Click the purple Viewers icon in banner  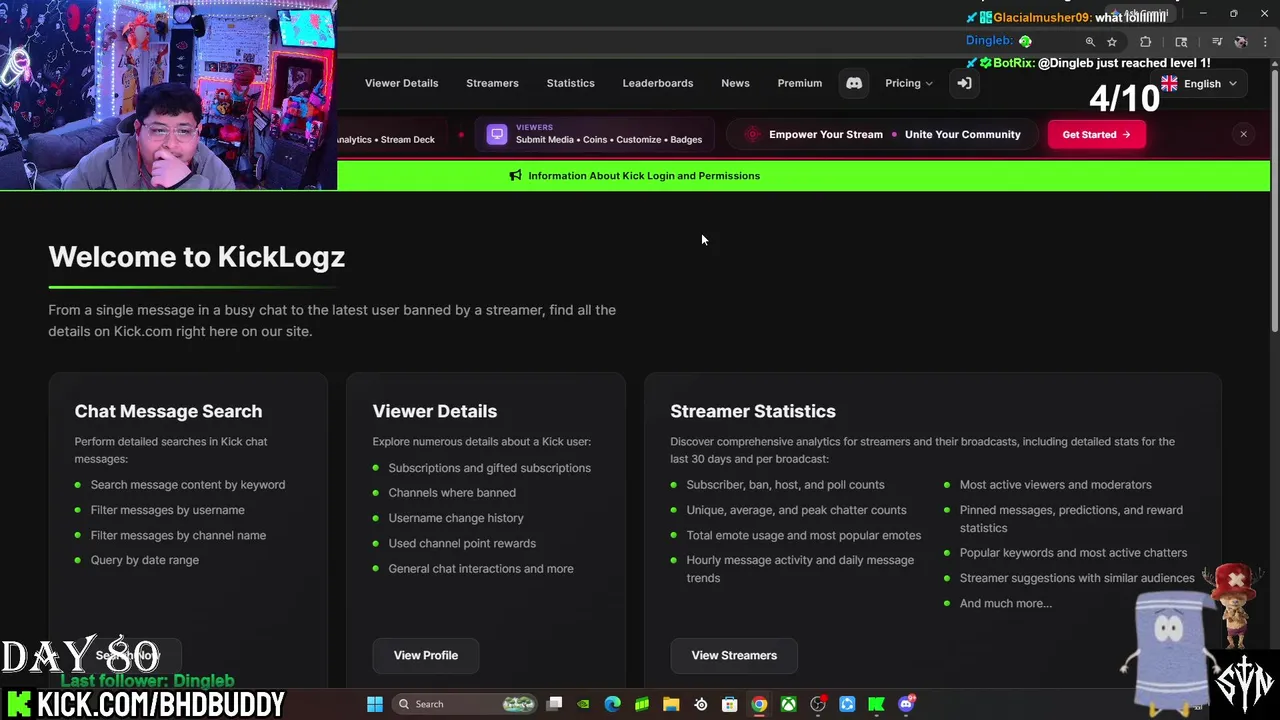pos(497,134)
